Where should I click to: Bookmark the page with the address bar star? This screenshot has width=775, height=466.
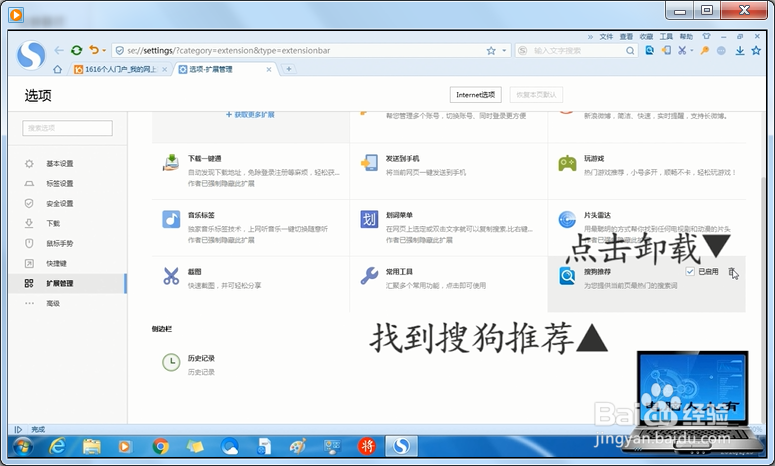click(x=491, y=50)
